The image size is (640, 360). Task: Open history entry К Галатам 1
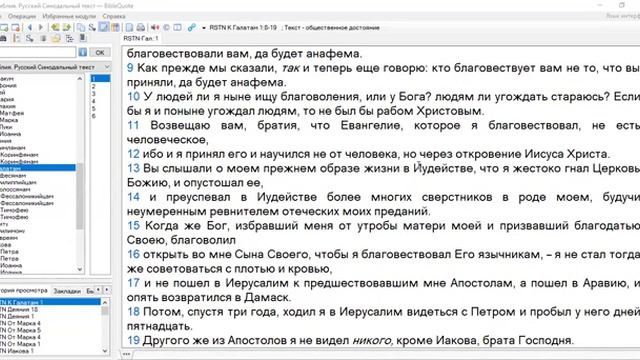50,302
